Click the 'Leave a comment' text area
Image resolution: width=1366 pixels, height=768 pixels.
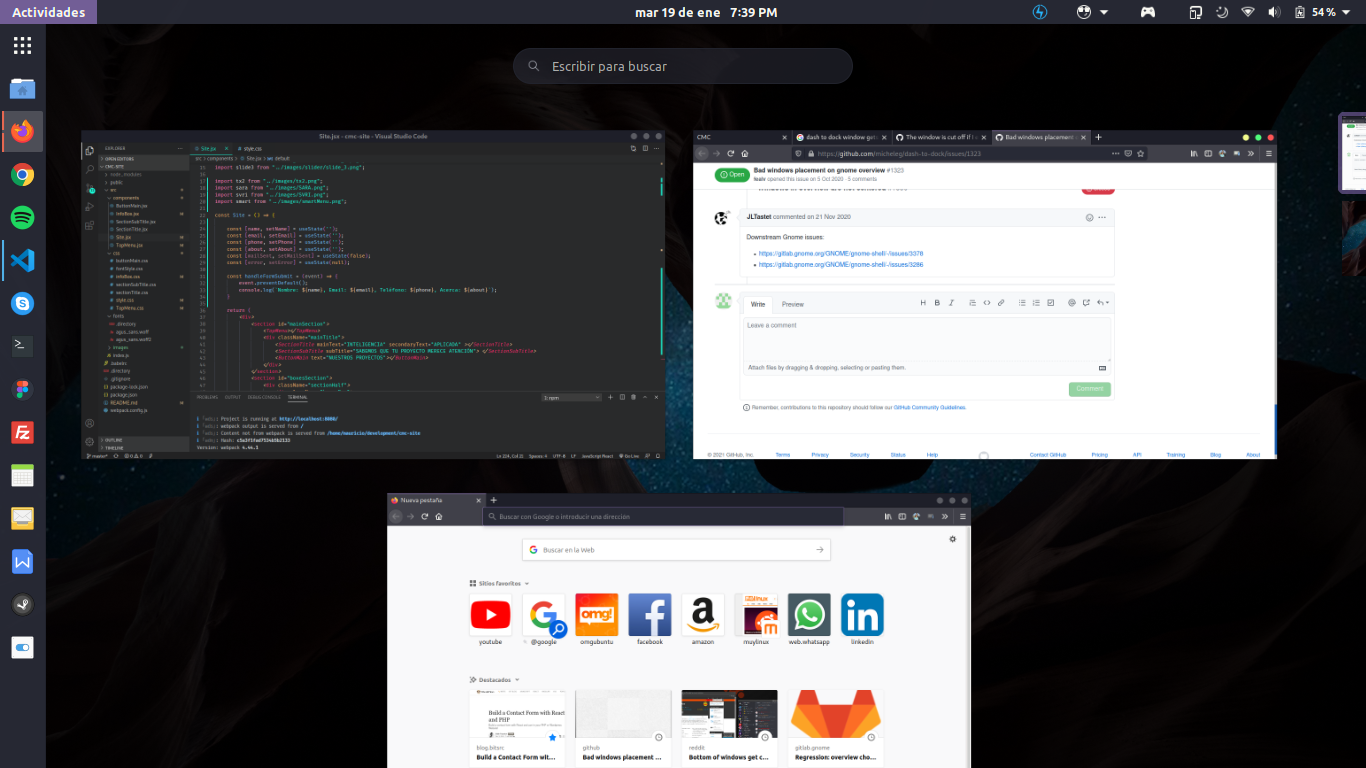(x=927, y=338)
